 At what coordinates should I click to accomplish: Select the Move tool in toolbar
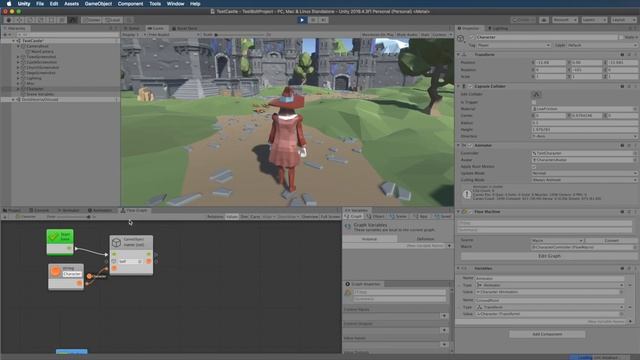tap(19, 20)
